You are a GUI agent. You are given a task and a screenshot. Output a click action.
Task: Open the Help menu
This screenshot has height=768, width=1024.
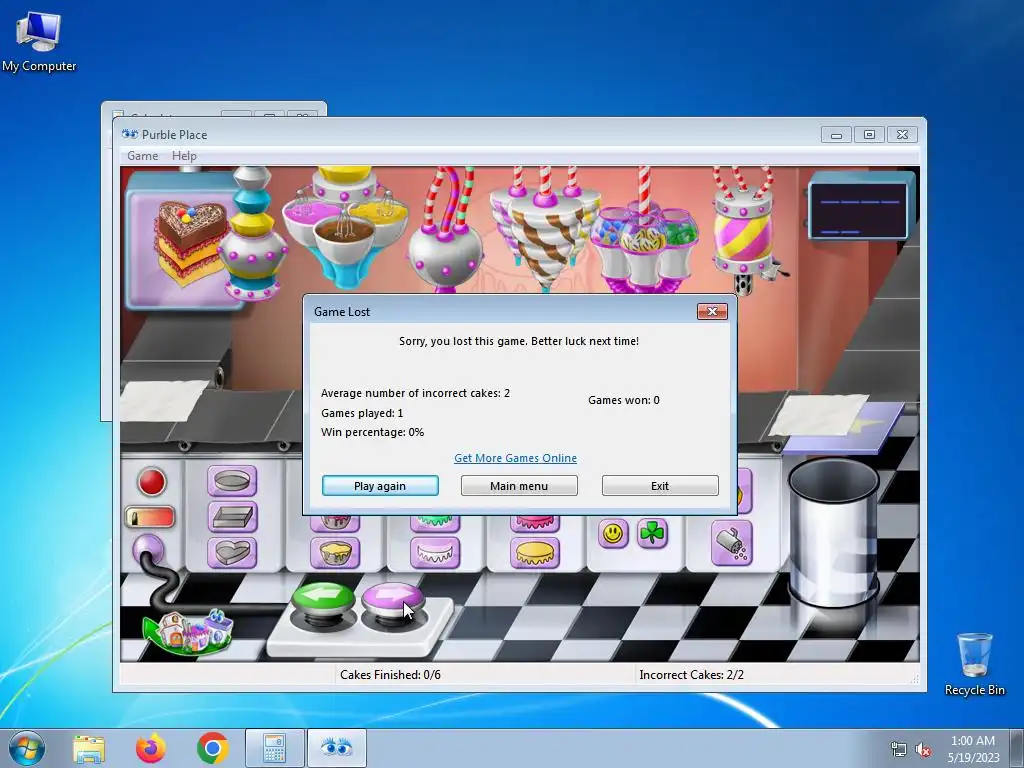[184, 155]
